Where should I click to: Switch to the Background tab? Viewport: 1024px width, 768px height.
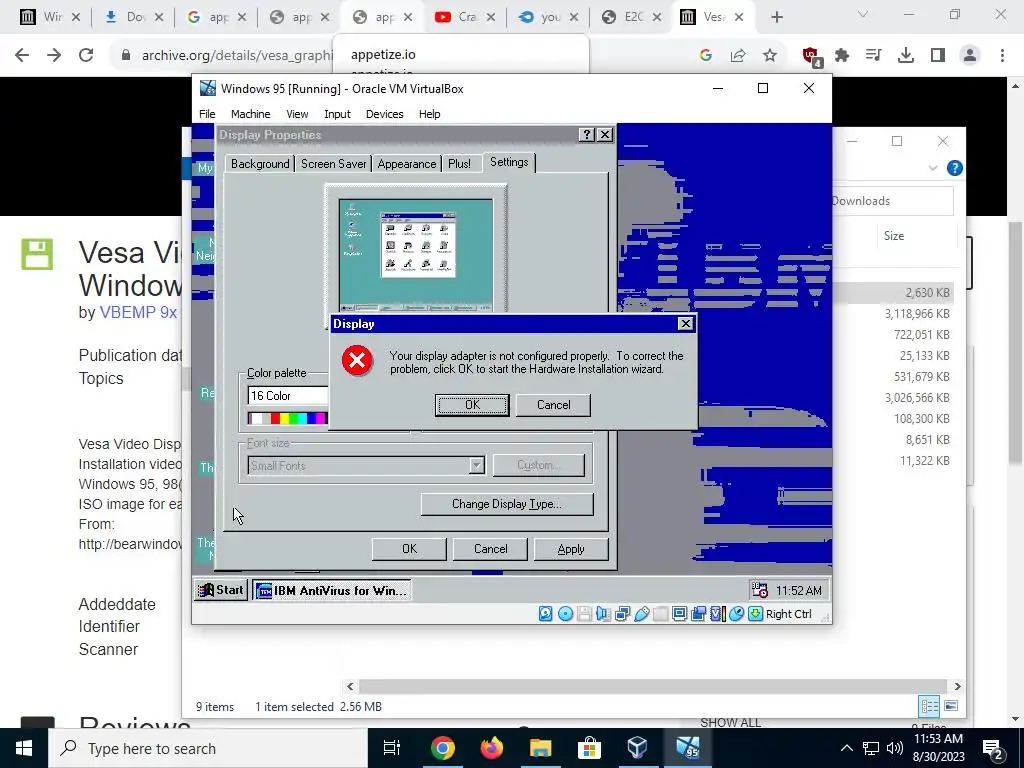260,164
